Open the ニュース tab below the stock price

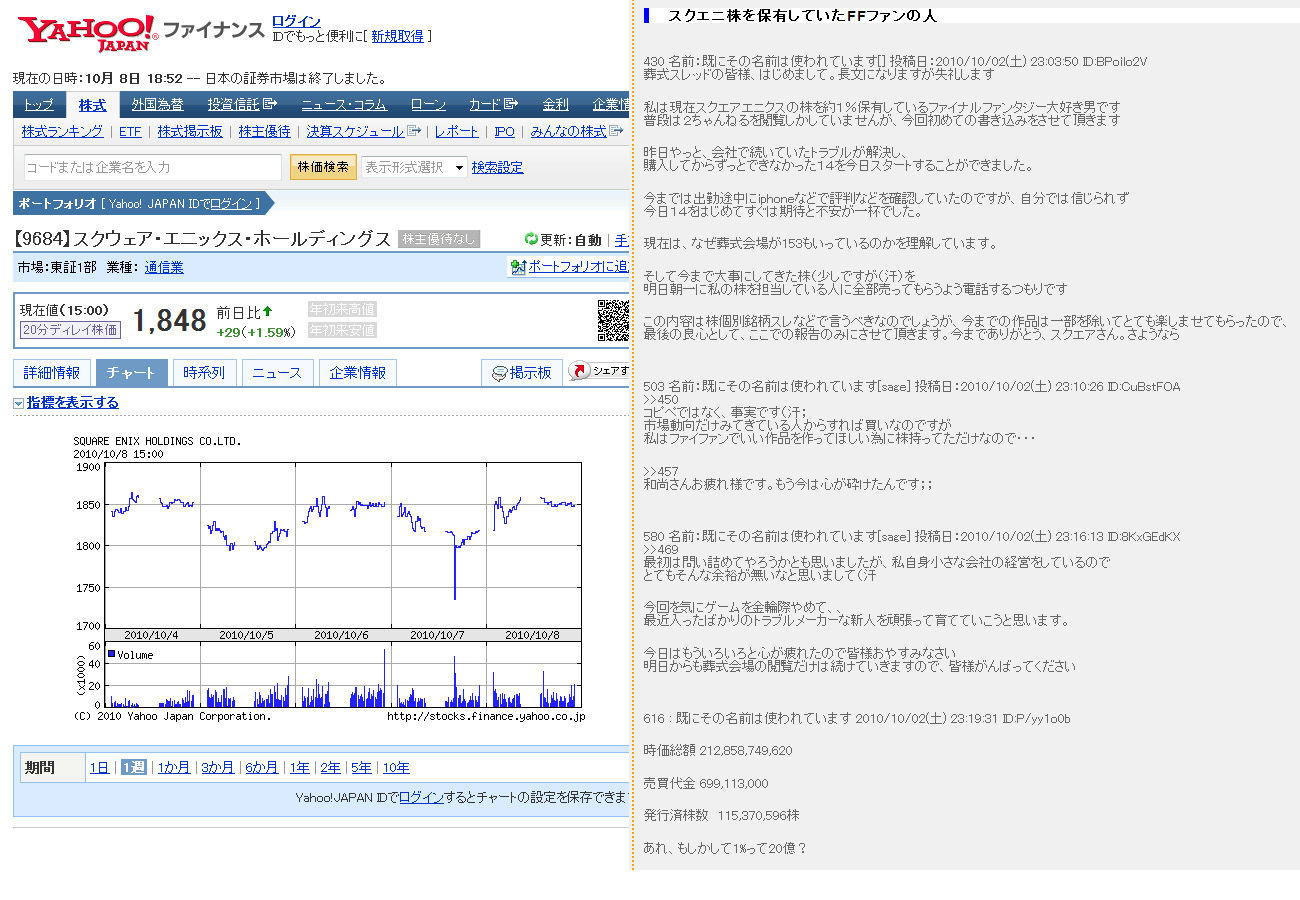pos(277,373)
